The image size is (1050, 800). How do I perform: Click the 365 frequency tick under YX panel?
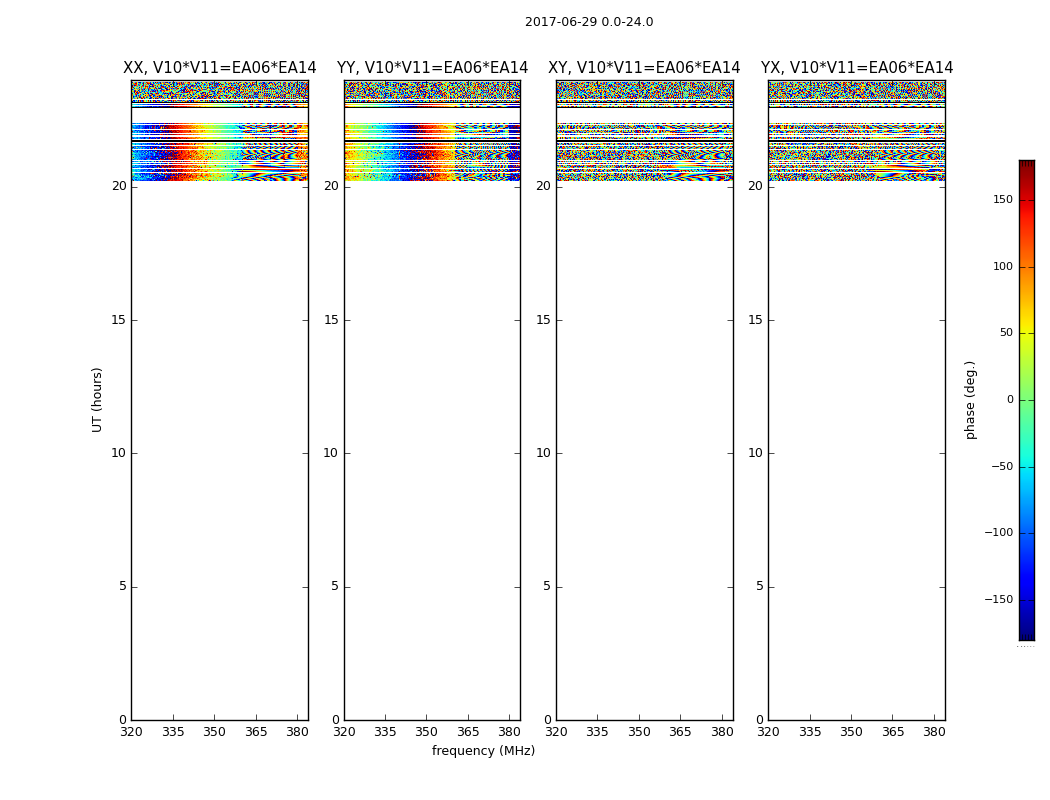tap(893, 732)
